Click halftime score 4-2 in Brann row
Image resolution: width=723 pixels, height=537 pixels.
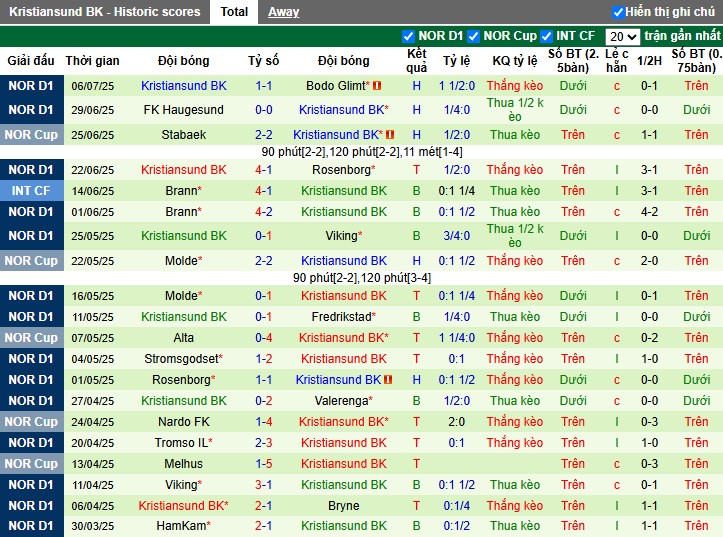click(x=649, y=212)
